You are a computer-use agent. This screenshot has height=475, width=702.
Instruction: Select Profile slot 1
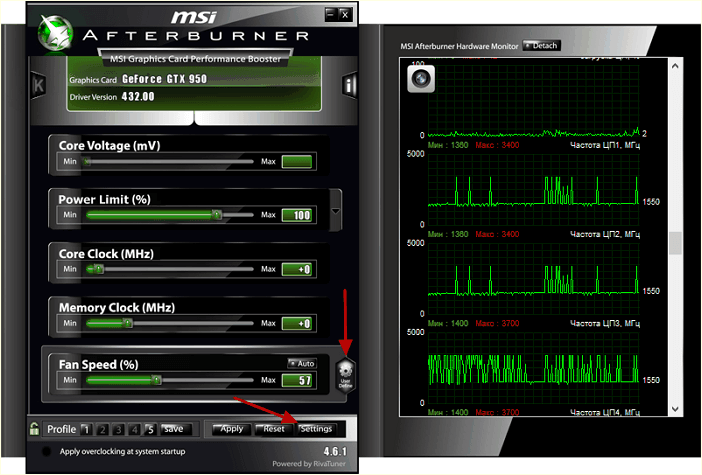point(86,429)
